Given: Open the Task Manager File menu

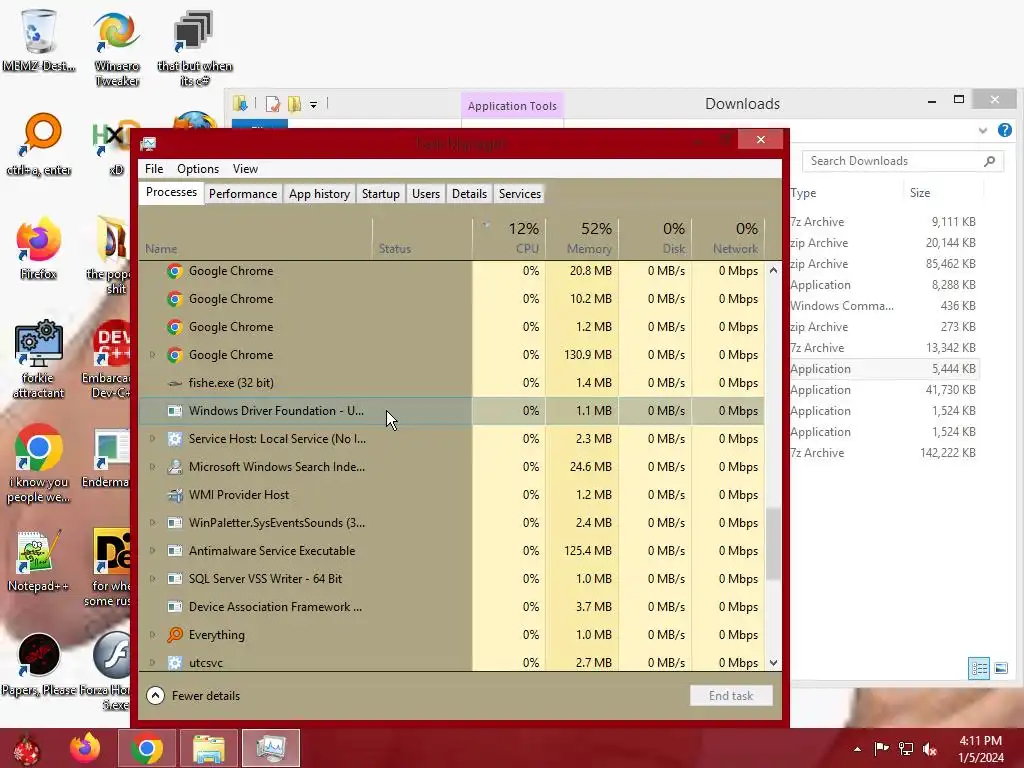Looking at the screenshot, I should [154, 168].
